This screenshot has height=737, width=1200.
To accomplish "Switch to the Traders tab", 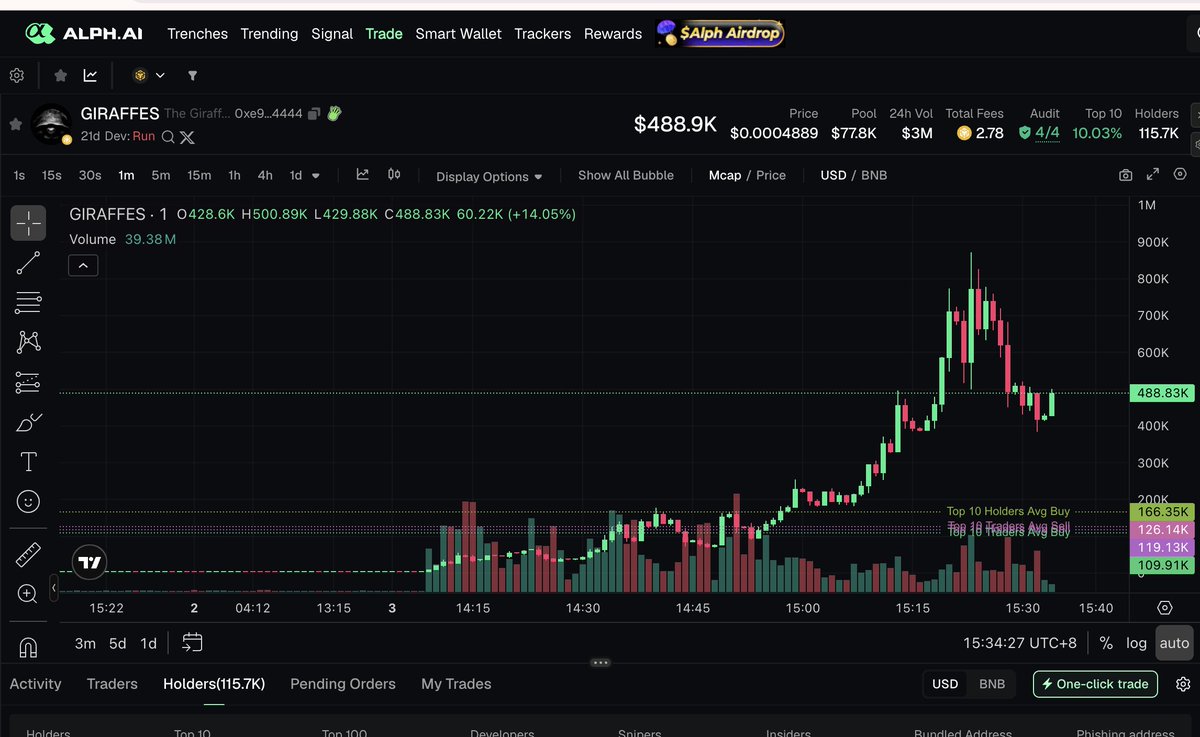I will pos(112,684).
